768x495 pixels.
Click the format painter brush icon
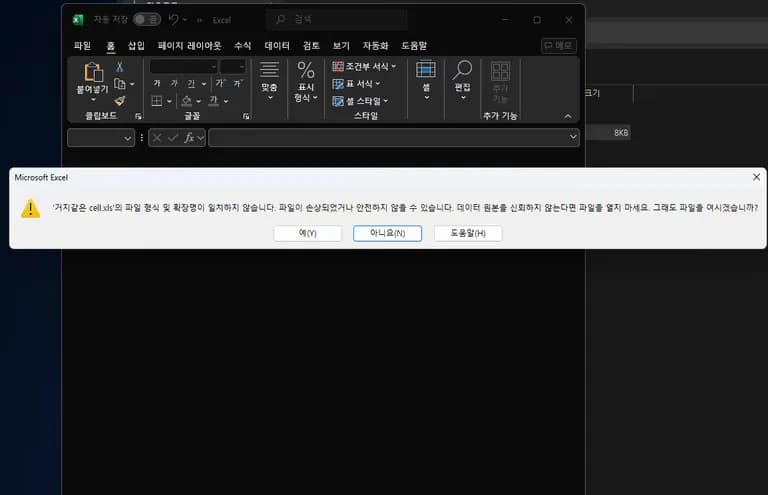pos(120,101)
